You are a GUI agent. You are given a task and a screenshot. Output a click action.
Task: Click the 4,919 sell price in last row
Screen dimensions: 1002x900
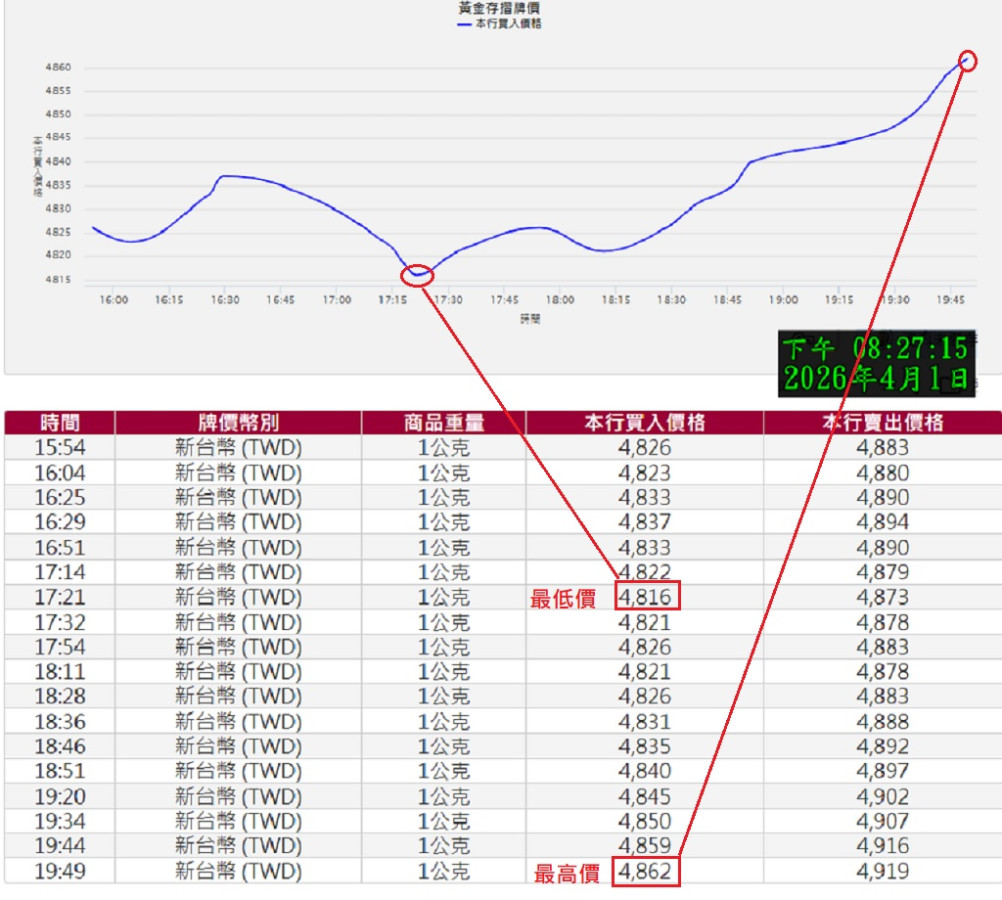pyautogui.click(x=882, y=871)
